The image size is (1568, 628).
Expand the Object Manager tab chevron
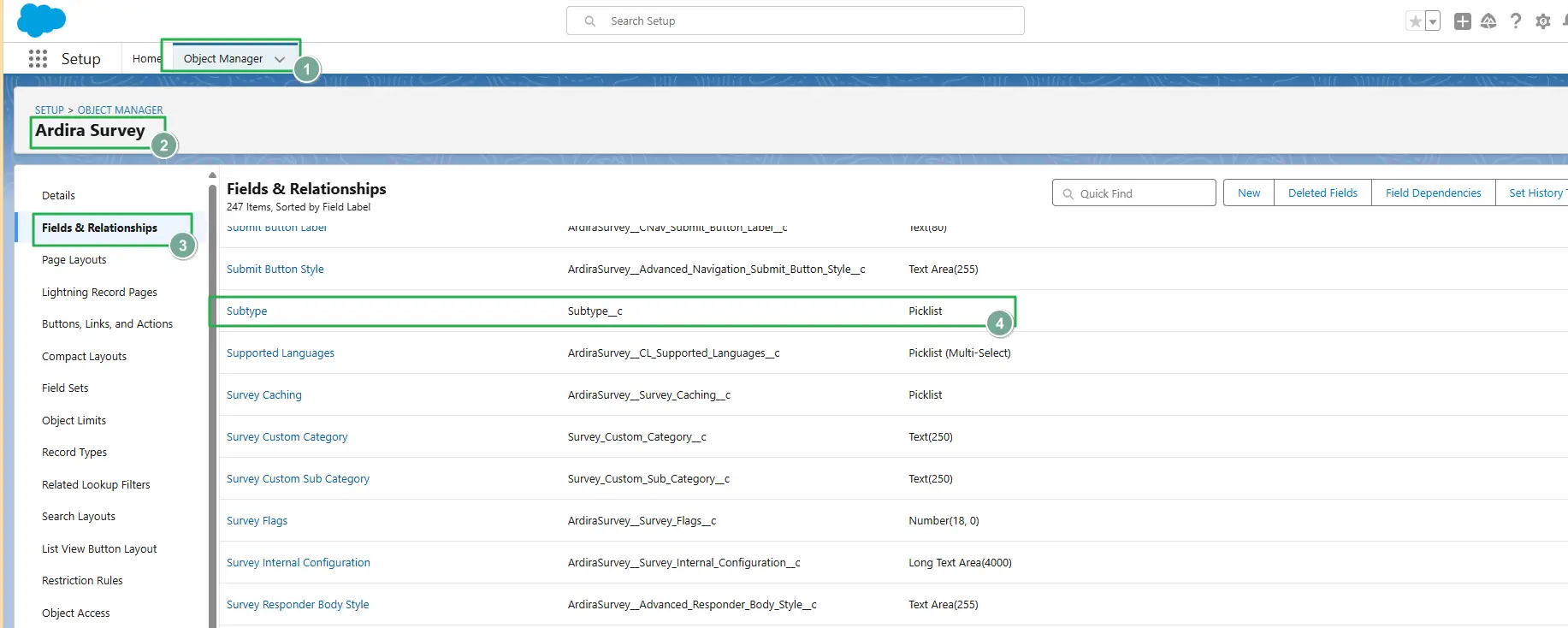point(280,59)
